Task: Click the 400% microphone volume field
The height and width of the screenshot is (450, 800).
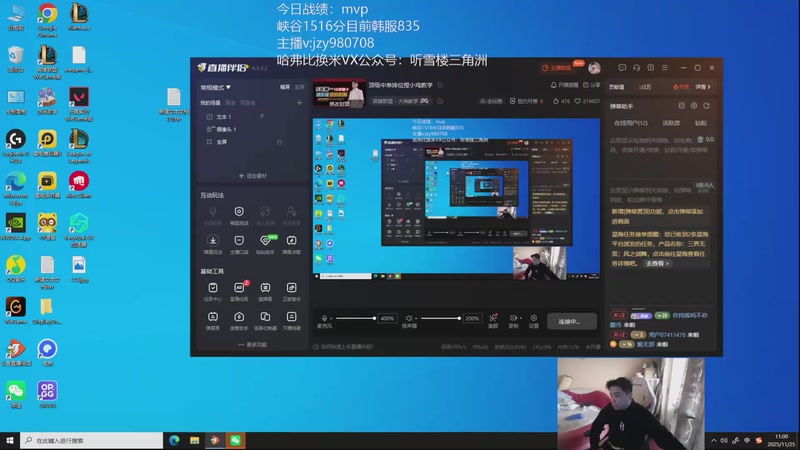Action: point(387,318)
